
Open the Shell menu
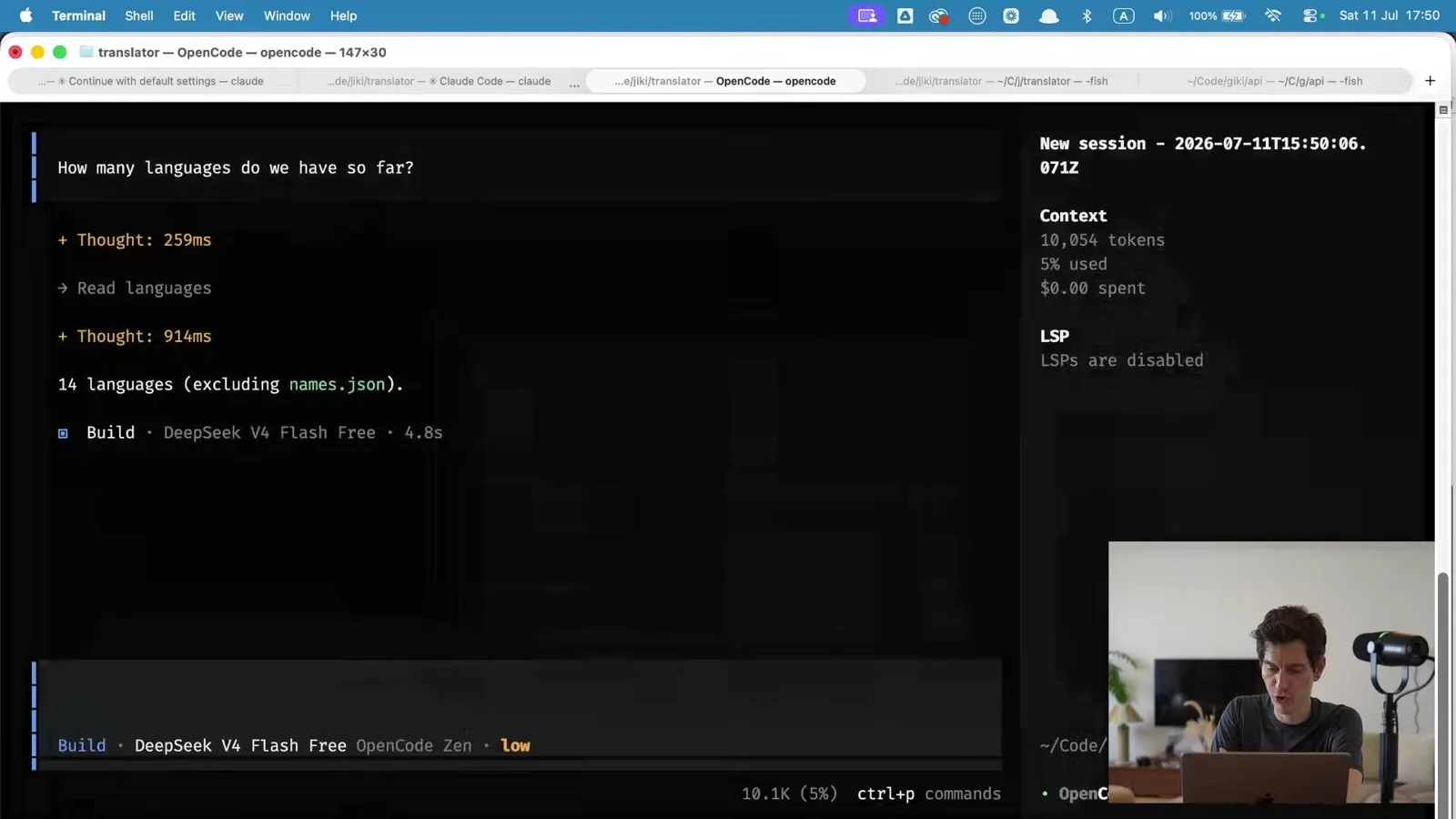pyautogui.click(x=139, y=15)
